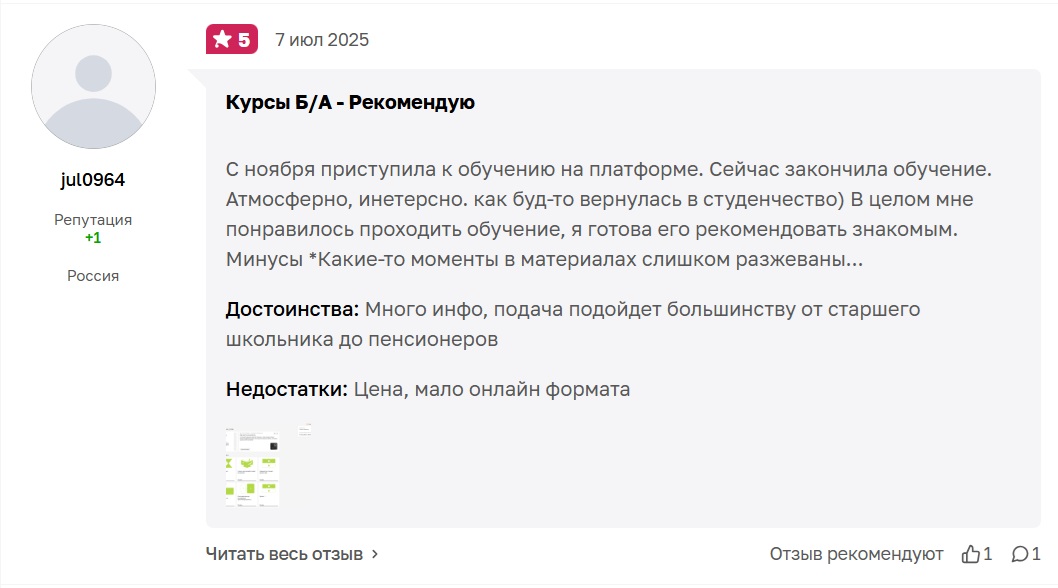Click the like counter next to the thumb
This screenshot has height=588, width=1058.
tap(985, 553)
